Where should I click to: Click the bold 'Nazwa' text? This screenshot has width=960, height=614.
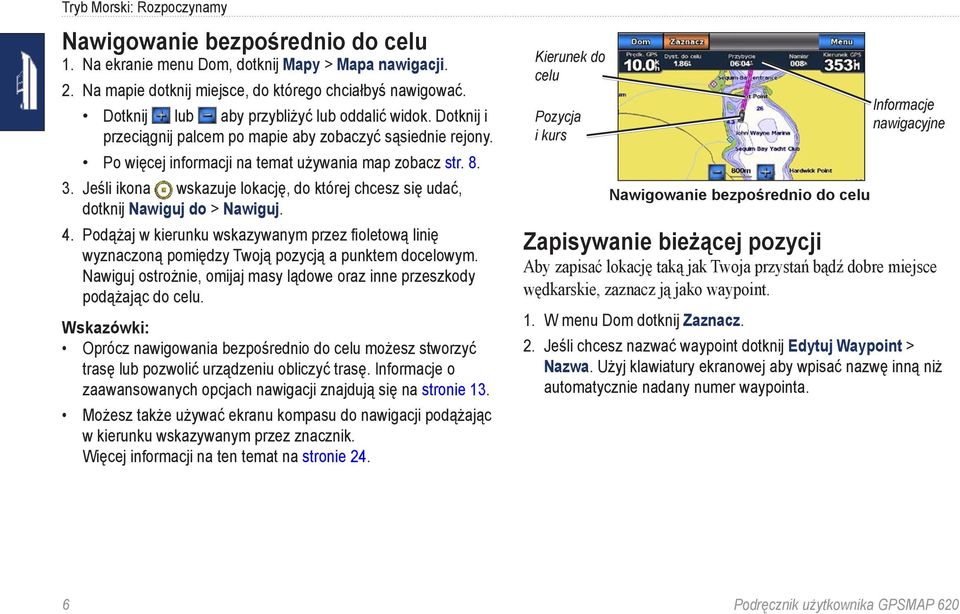coord(566,367)
